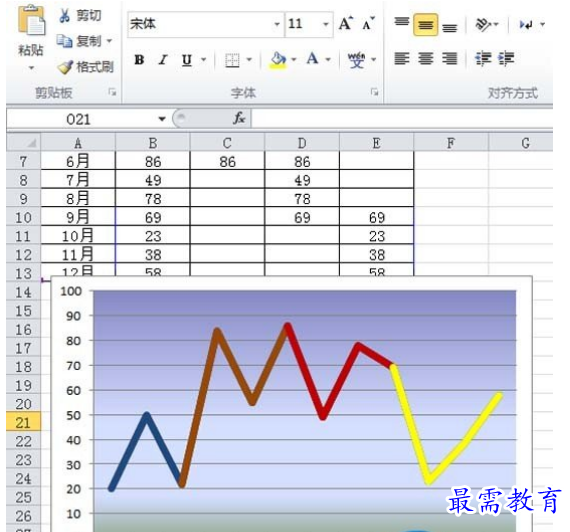The image size is (570, 532).
Task: Select the Format Painter (格式刷) brush
Action: (x=65, y=67)
